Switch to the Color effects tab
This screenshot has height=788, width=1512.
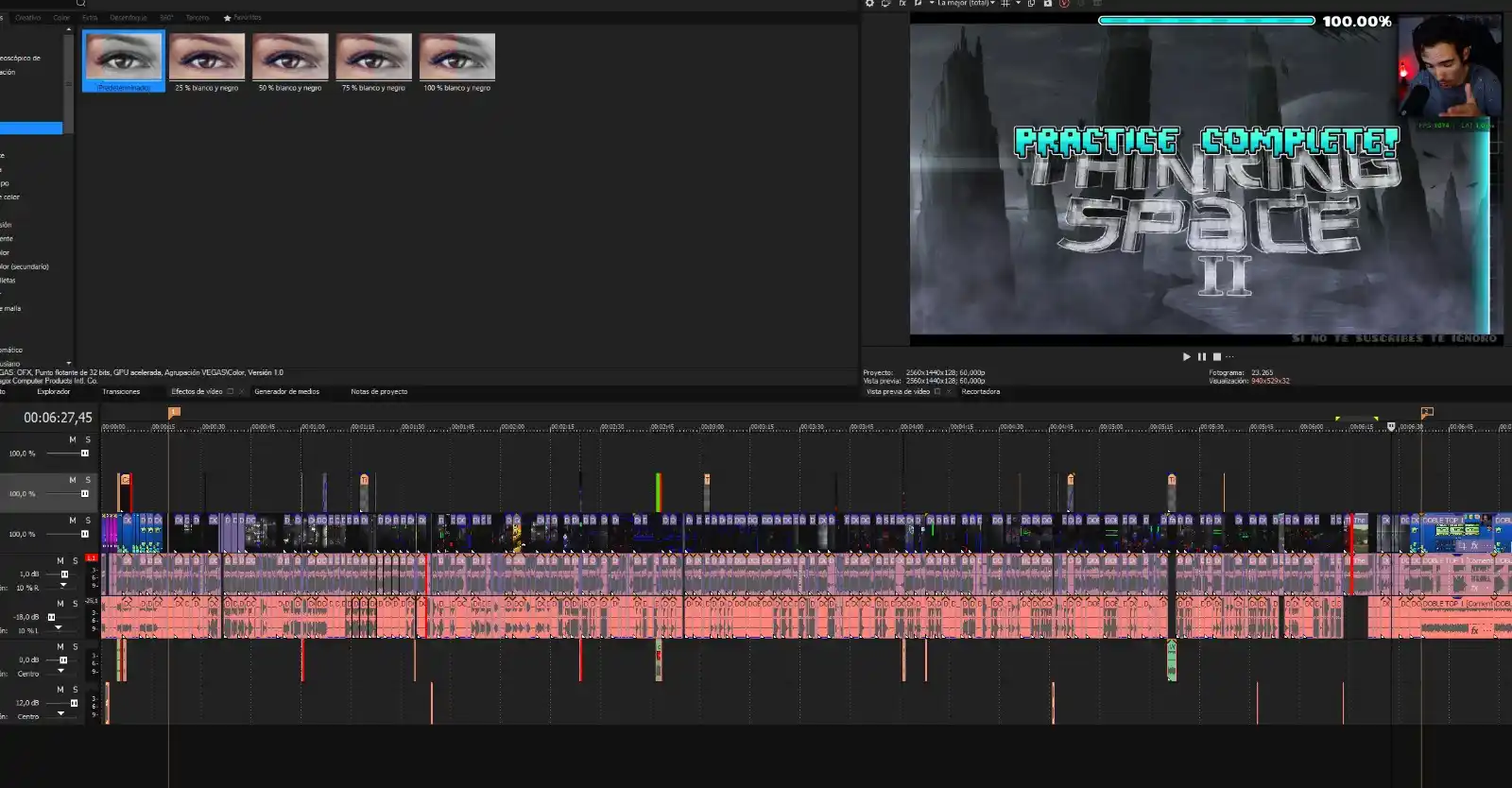[61, 18]
